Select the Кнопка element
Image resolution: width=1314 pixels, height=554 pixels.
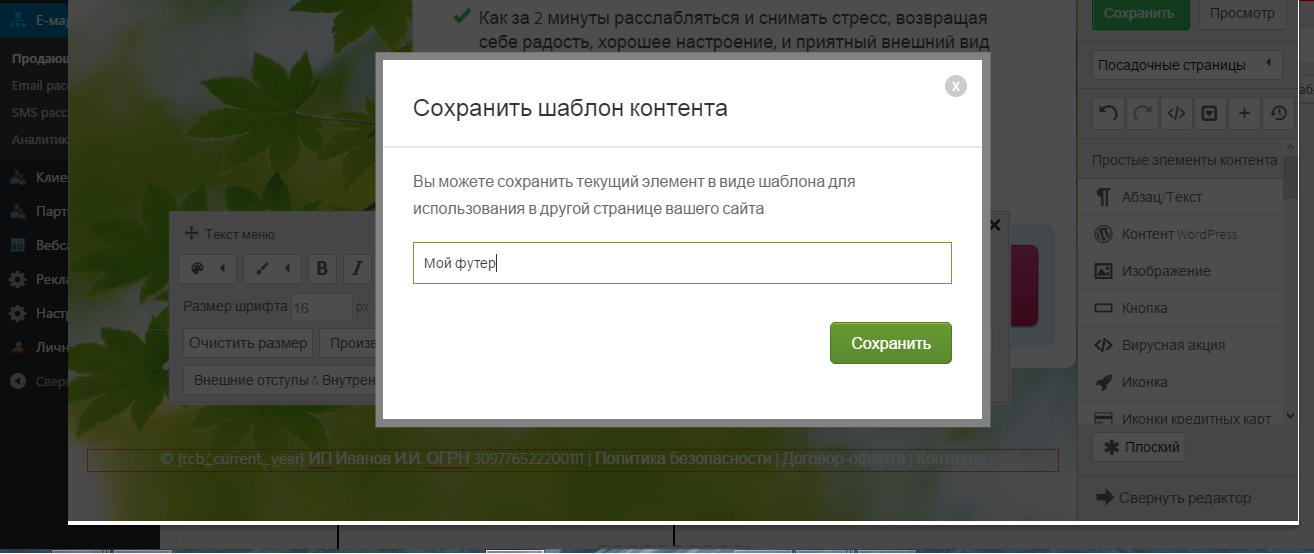pos(1180,308)
